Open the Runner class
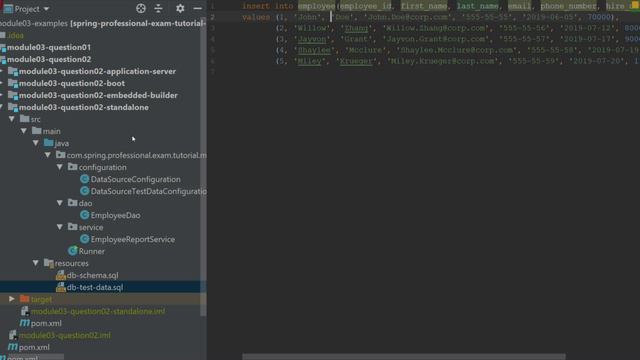The width and height of the screenshot is (640, 360). (91, 251)
